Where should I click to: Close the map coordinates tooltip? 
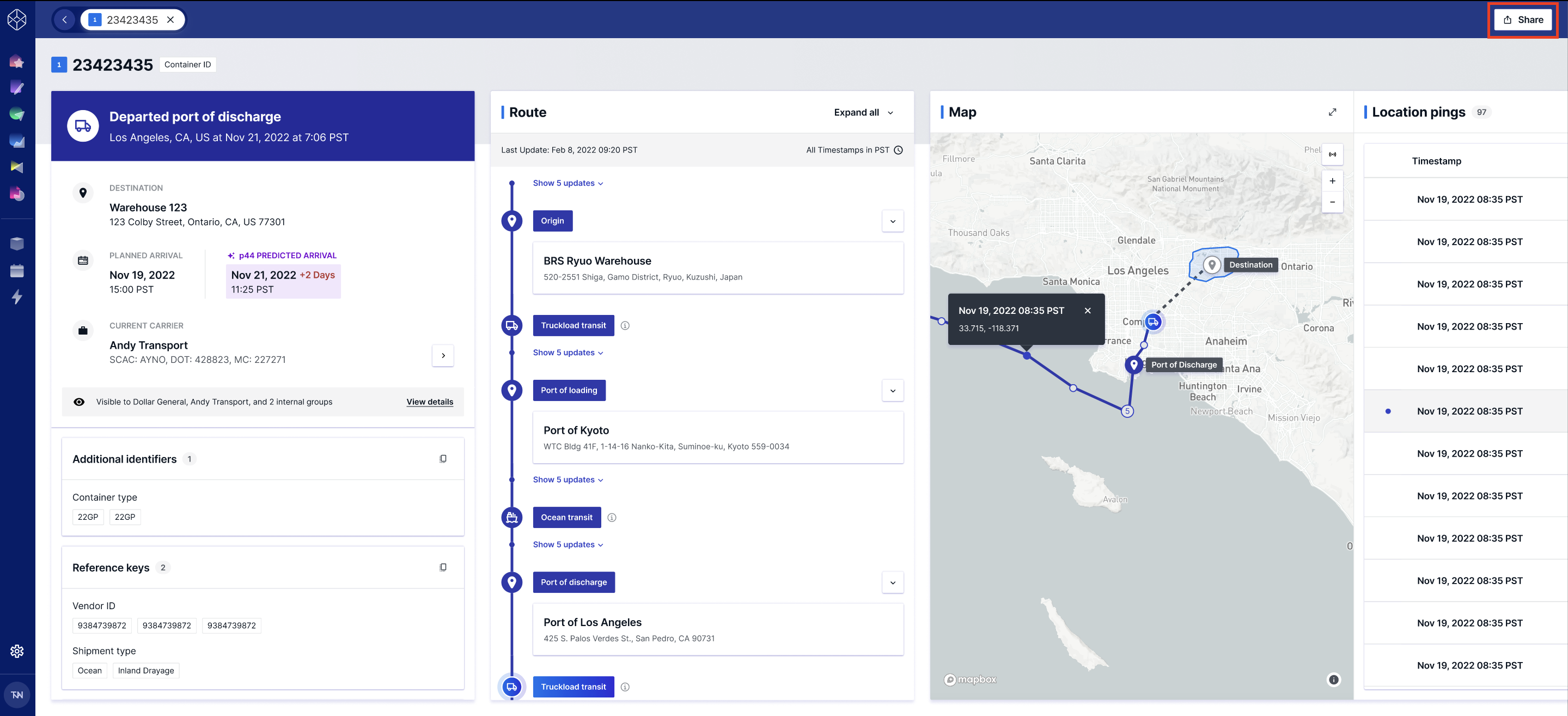[1088, 311]
